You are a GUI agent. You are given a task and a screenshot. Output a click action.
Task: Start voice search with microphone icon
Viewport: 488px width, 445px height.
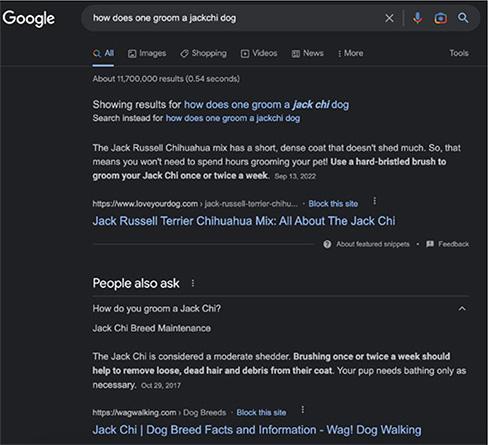point(417,18)
